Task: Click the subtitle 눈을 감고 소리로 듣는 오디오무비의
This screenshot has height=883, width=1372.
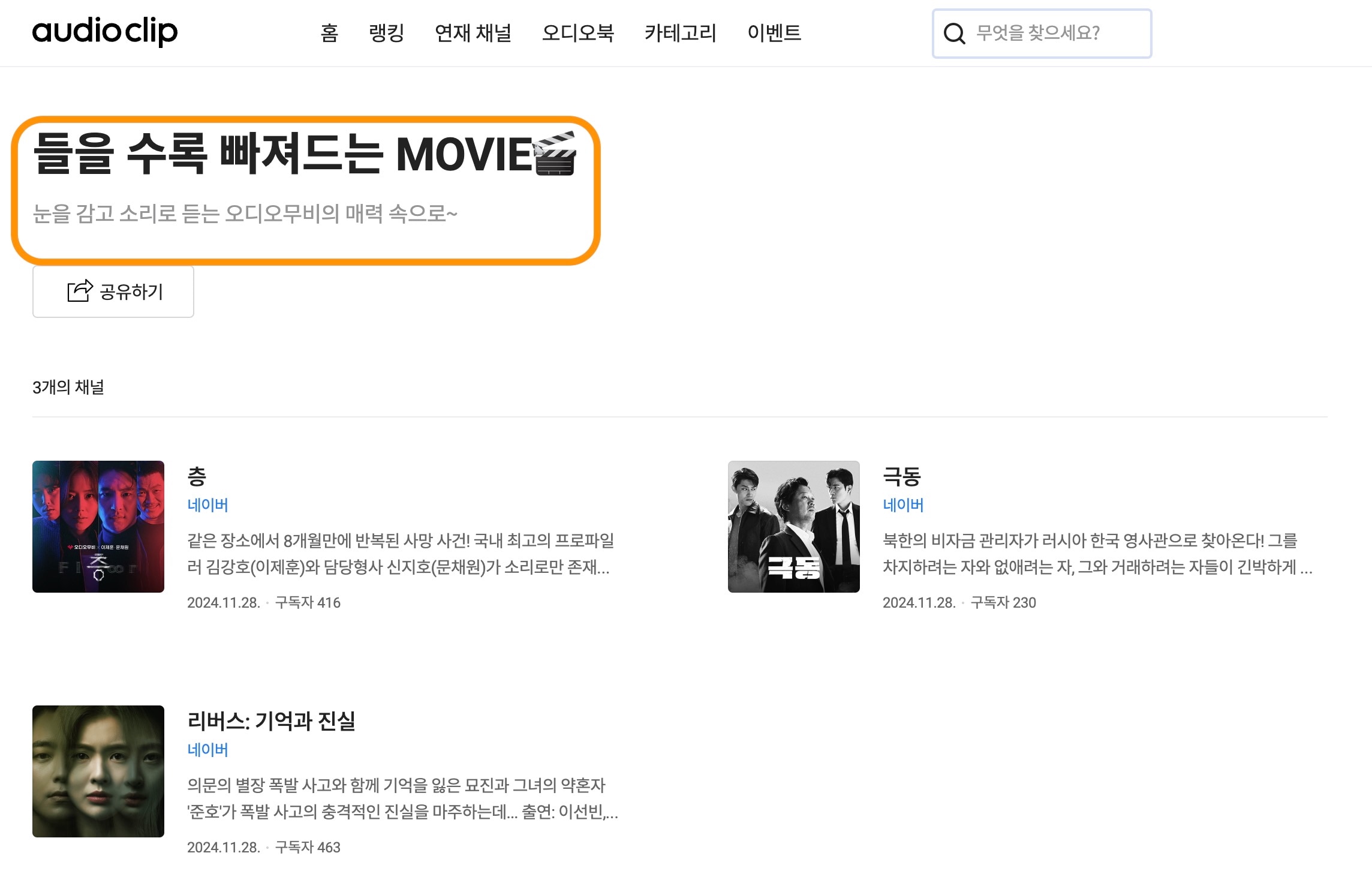Action: click(245, 214)
